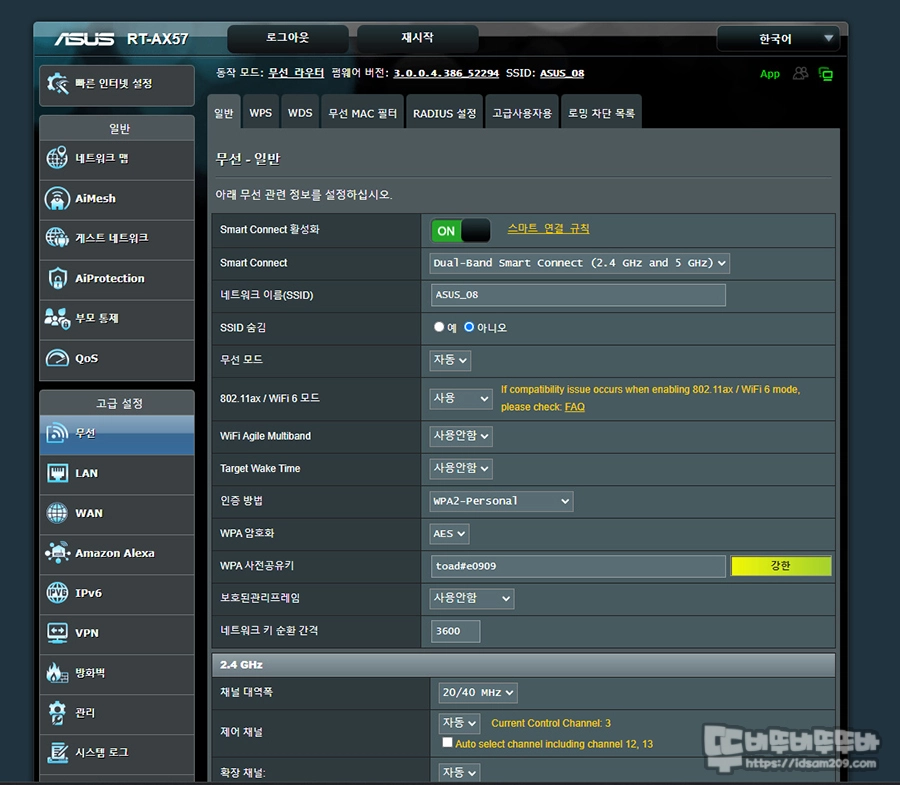Click the 네트워크 키 순환 간격 input field
The image size is (900, 785).
pyautogui.click(x=455, y=631)
